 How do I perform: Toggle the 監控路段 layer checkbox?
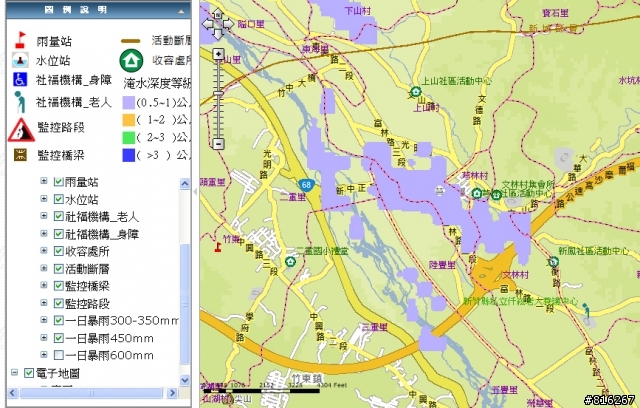pyautogui.click(x=58, y=303)
